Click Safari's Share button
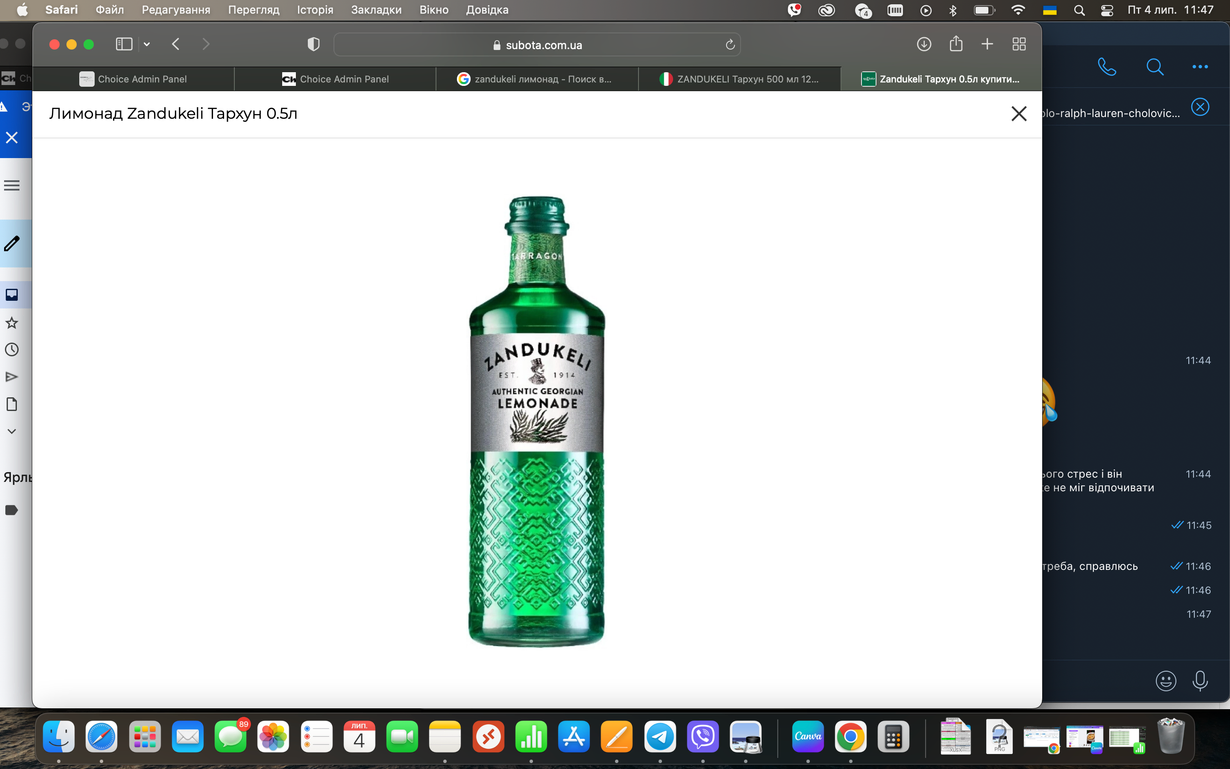1230x769 pixels. point(956,44)
